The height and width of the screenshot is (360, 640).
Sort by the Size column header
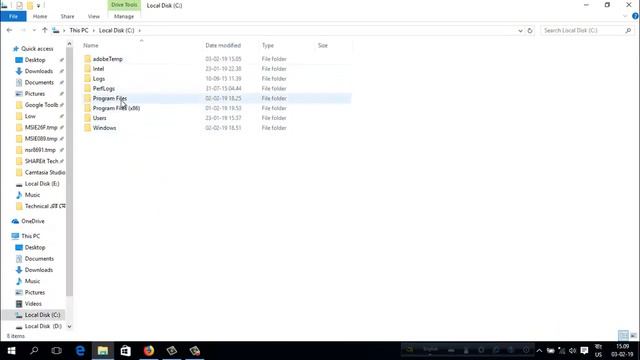tap(322, 45)
